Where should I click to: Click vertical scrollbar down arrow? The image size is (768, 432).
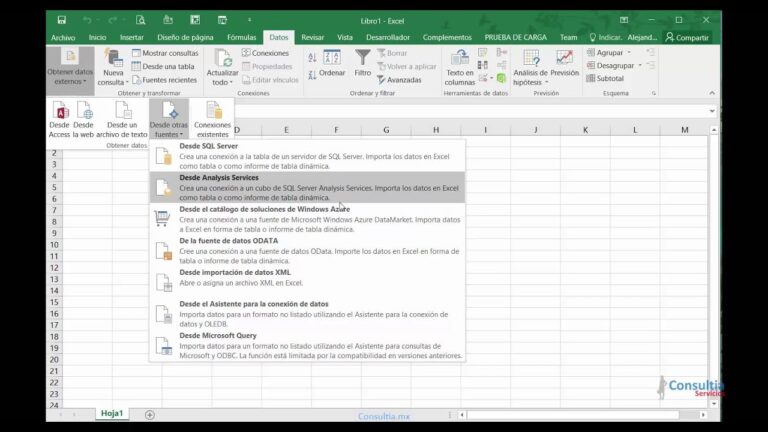pyautogui.click(x=714, y=405)
